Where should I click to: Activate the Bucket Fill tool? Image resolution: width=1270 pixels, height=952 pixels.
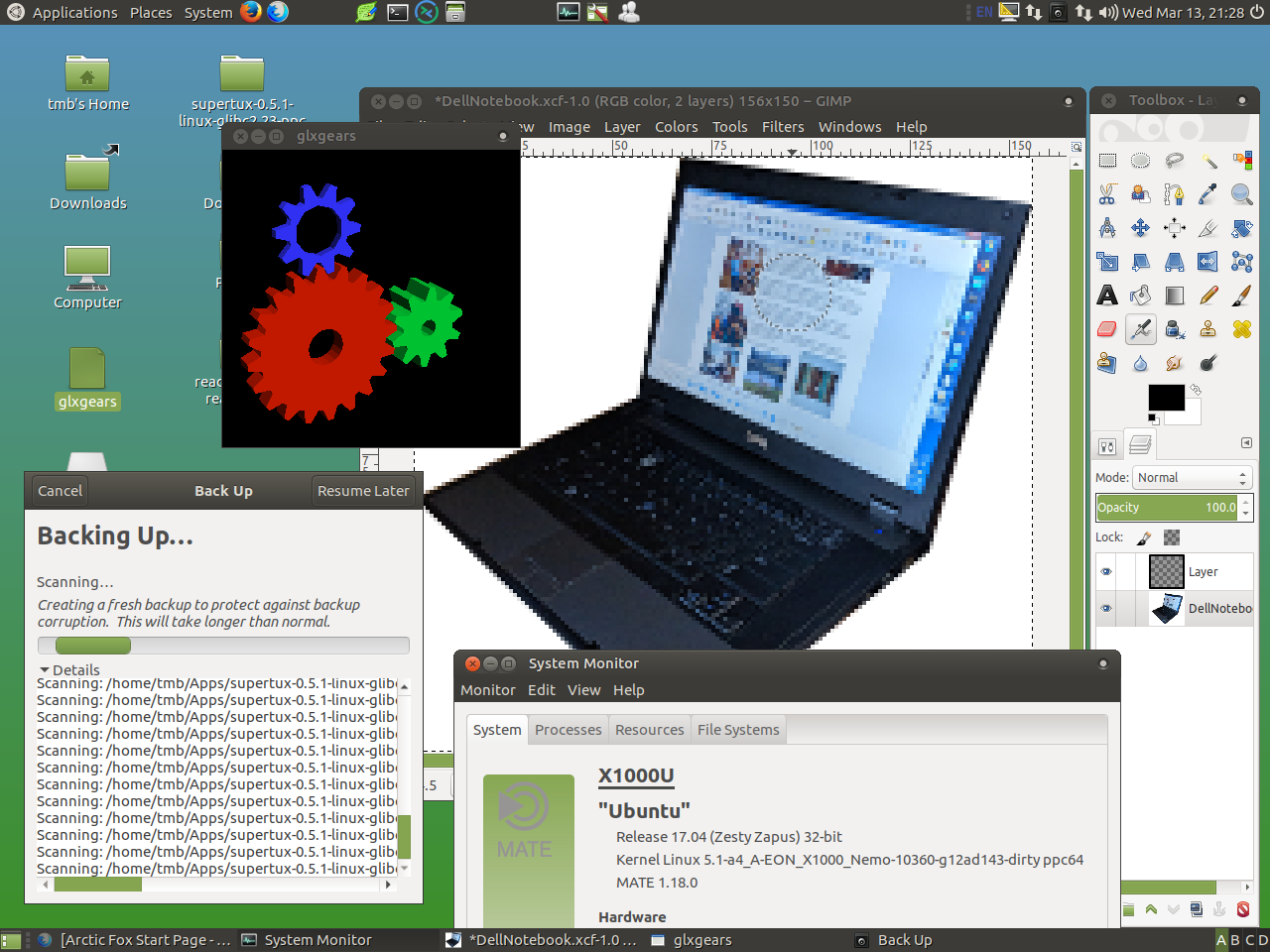click(1141, 296)
